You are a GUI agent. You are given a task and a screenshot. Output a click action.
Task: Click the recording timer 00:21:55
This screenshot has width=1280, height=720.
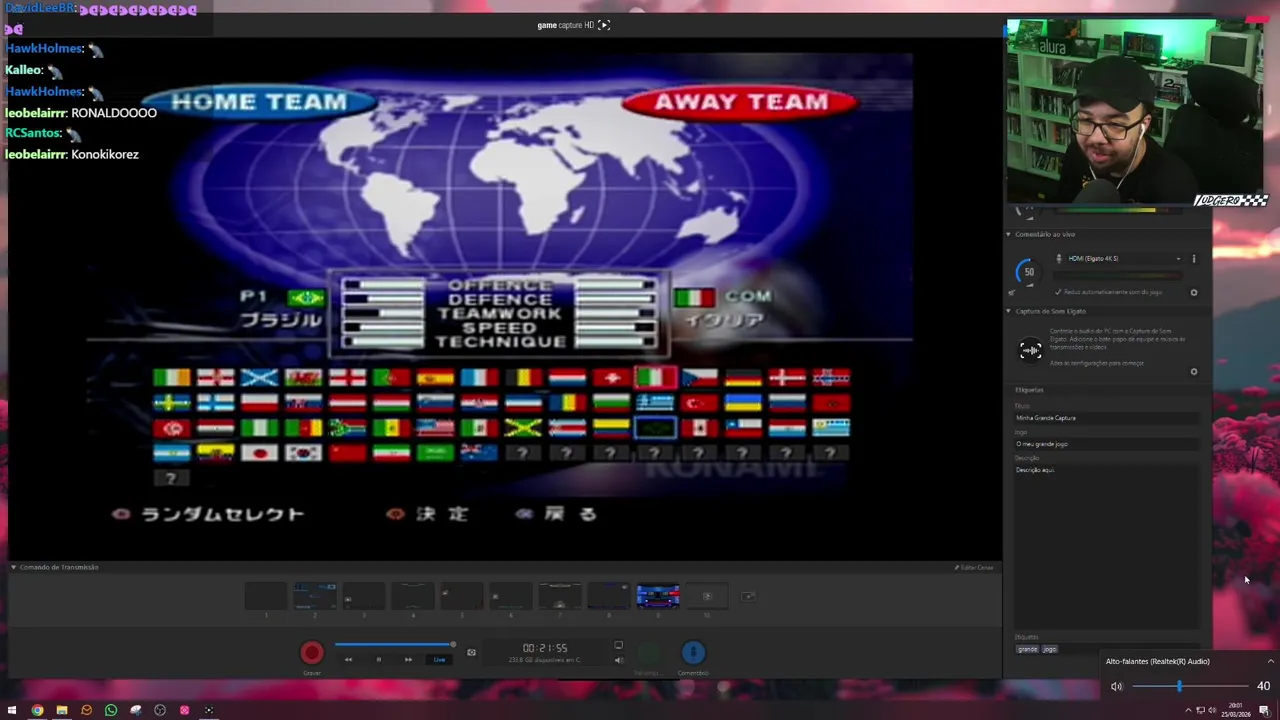click(544, 648)
